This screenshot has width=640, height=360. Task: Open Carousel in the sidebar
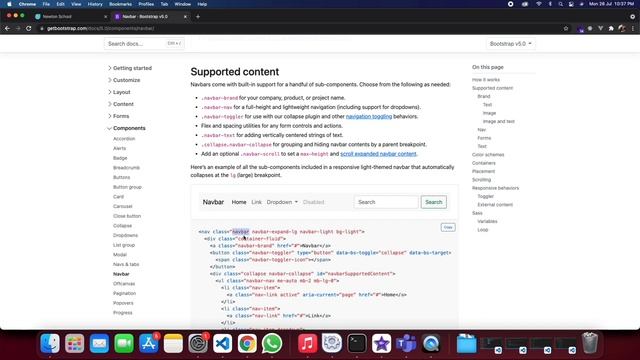tap(122, 207)
